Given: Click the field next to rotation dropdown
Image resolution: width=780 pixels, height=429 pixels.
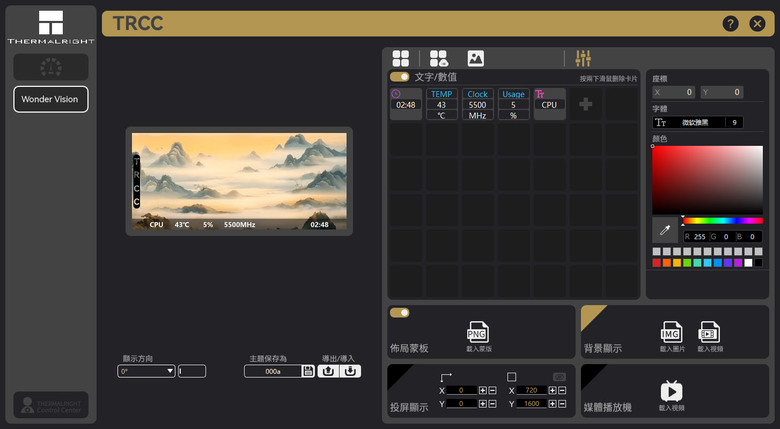Looking at the screenshot, I should point(192,371).
